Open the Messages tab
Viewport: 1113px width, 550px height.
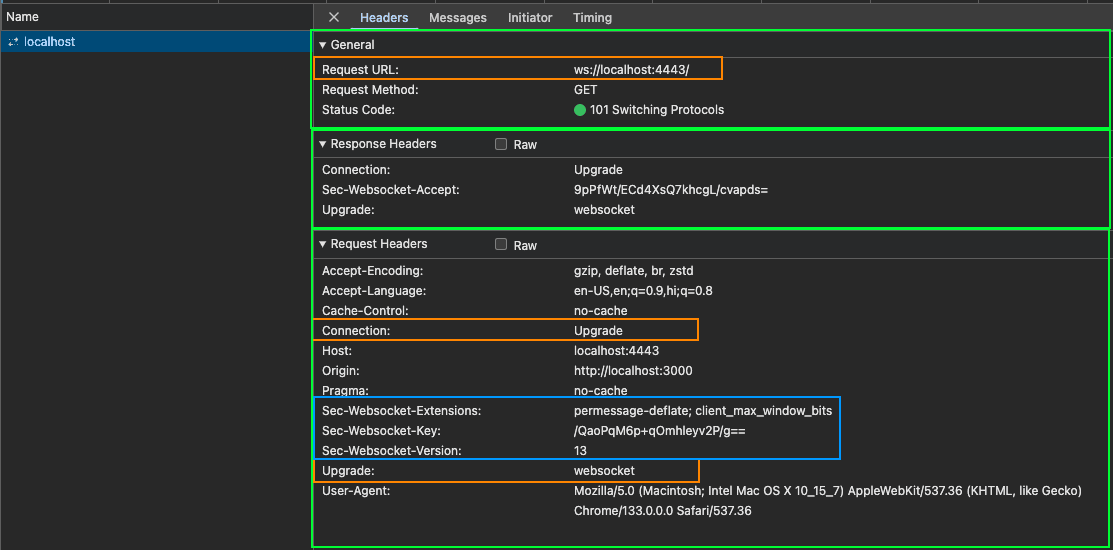[x=458, y=18]
